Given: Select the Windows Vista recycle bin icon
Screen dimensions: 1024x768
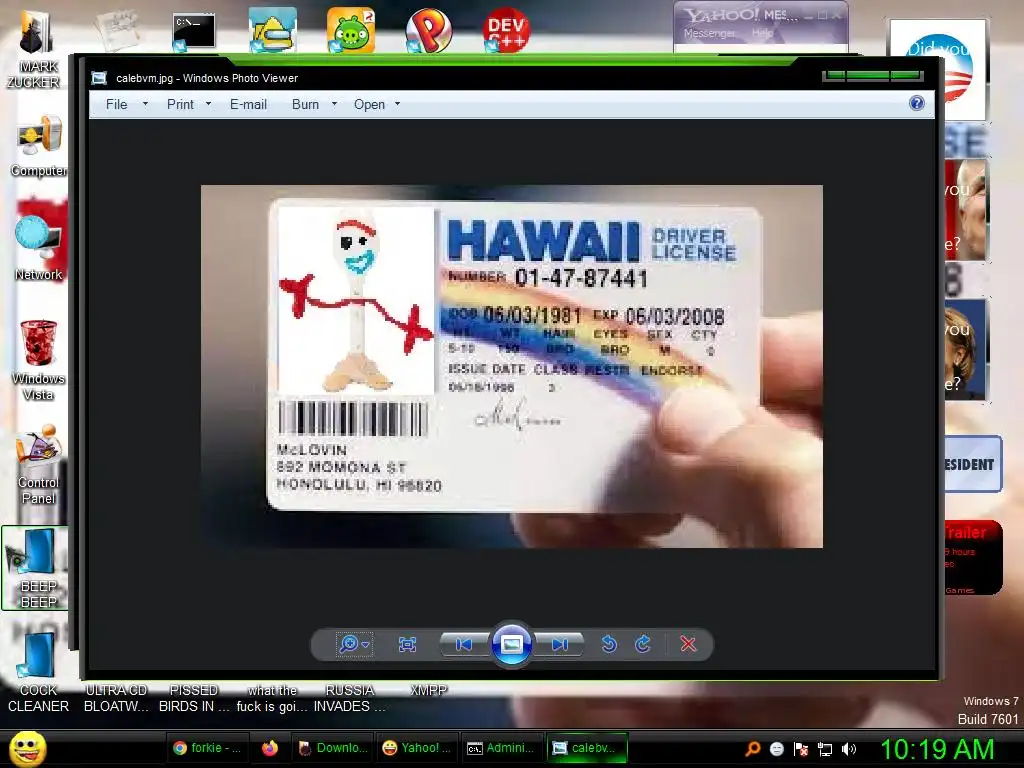Looking at the screenshot, I should 39,359.
